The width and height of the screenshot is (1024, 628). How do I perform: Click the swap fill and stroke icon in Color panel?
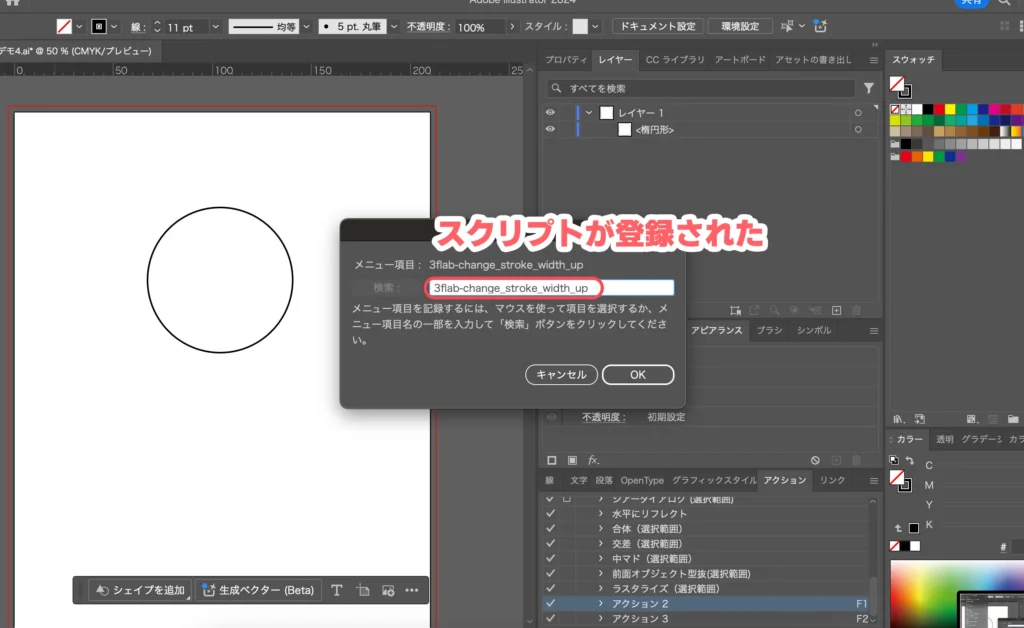pos(909,458)
